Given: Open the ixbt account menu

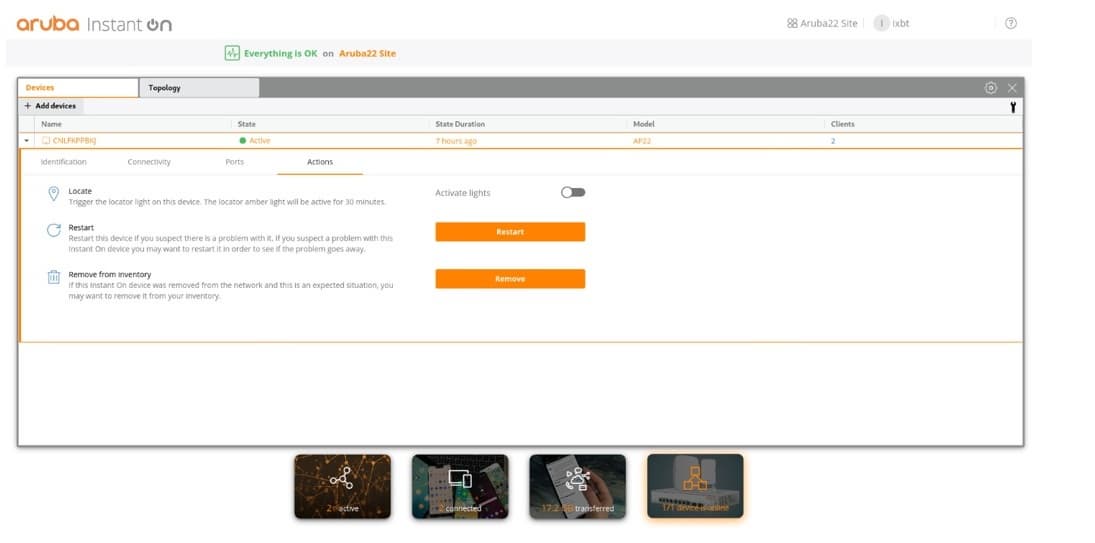Looking at the screenshot, I should 892,23.
